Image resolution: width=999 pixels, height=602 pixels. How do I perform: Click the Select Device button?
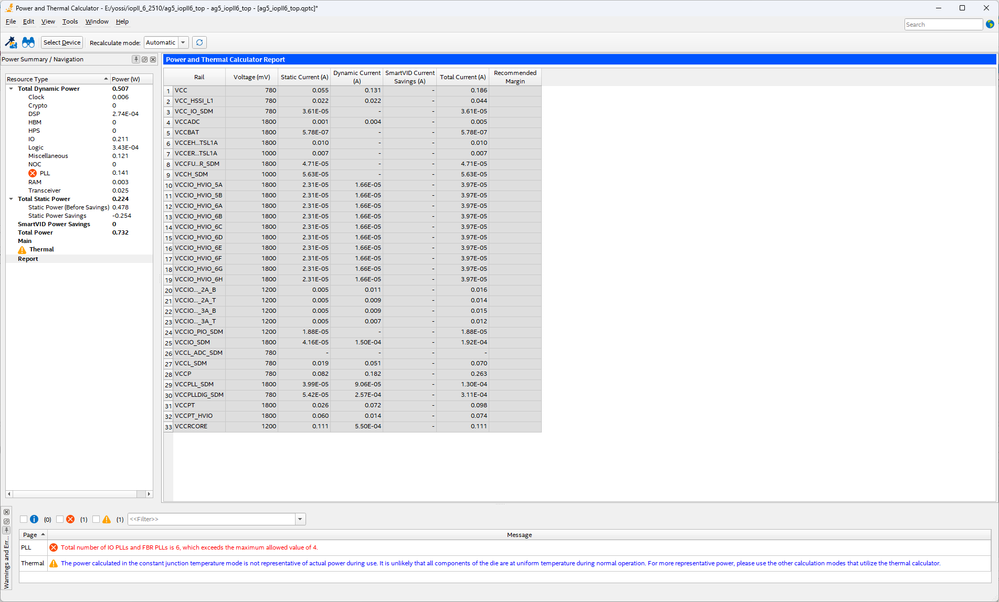(x=62, y=42)
